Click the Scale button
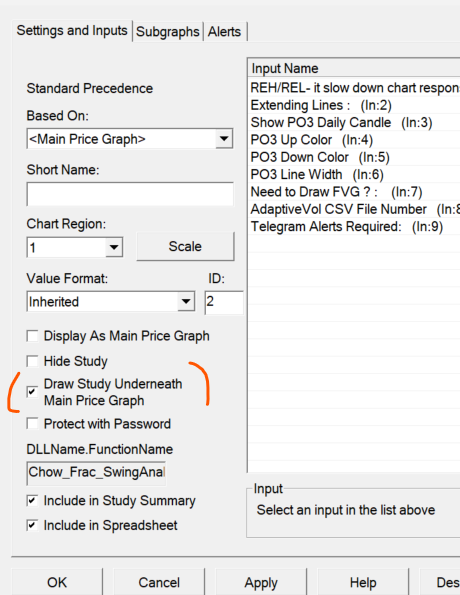Viewport: 460px width, 595px height. click(185, 247)
